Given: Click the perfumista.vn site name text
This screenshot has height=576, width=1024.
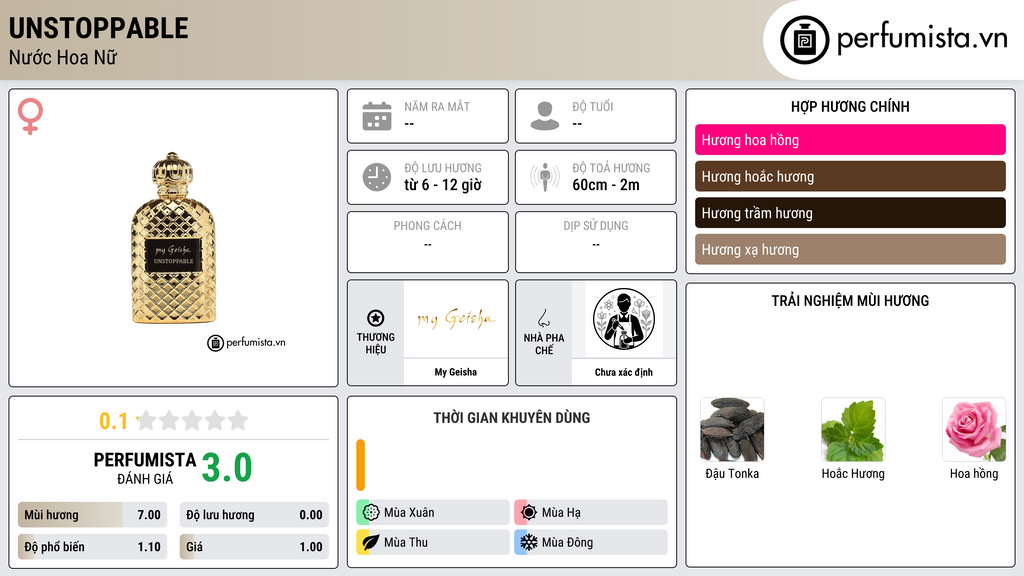Looking at the screenshot, I should tap(922, 38).
